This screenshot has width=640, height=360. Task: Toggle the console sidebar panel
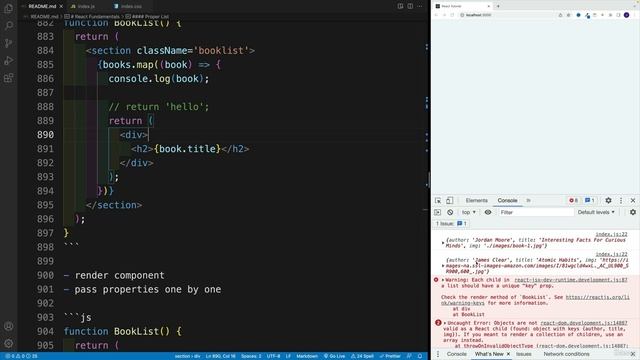click(438, 212)
